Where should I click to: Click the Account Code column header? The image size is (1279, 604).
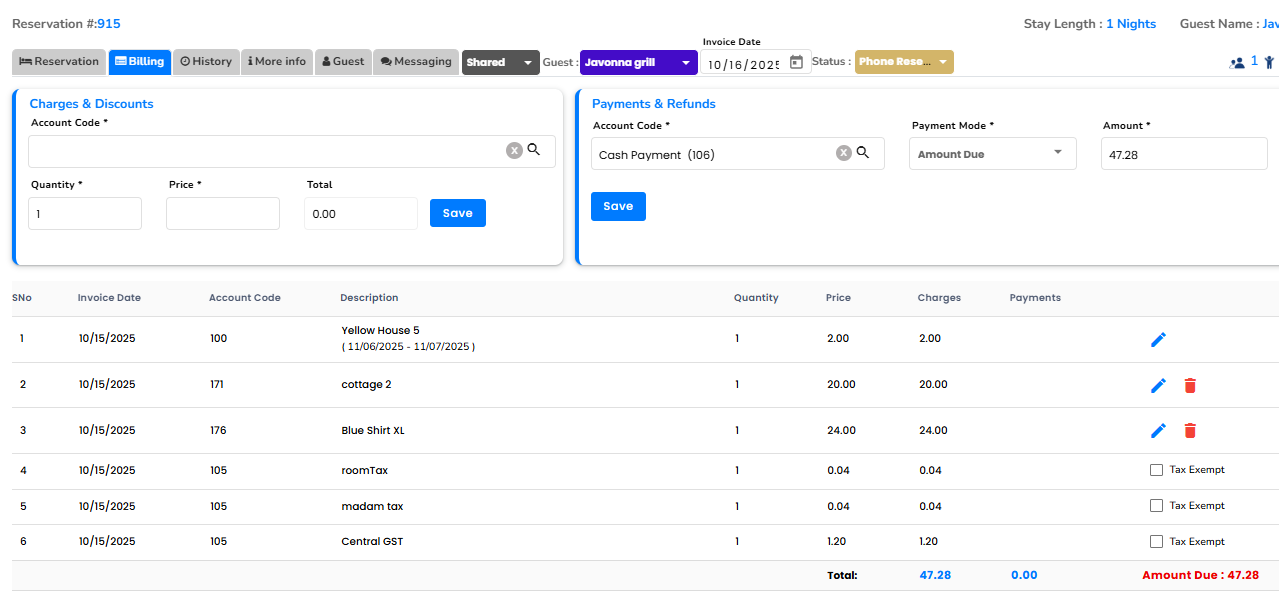pos(245,298)
